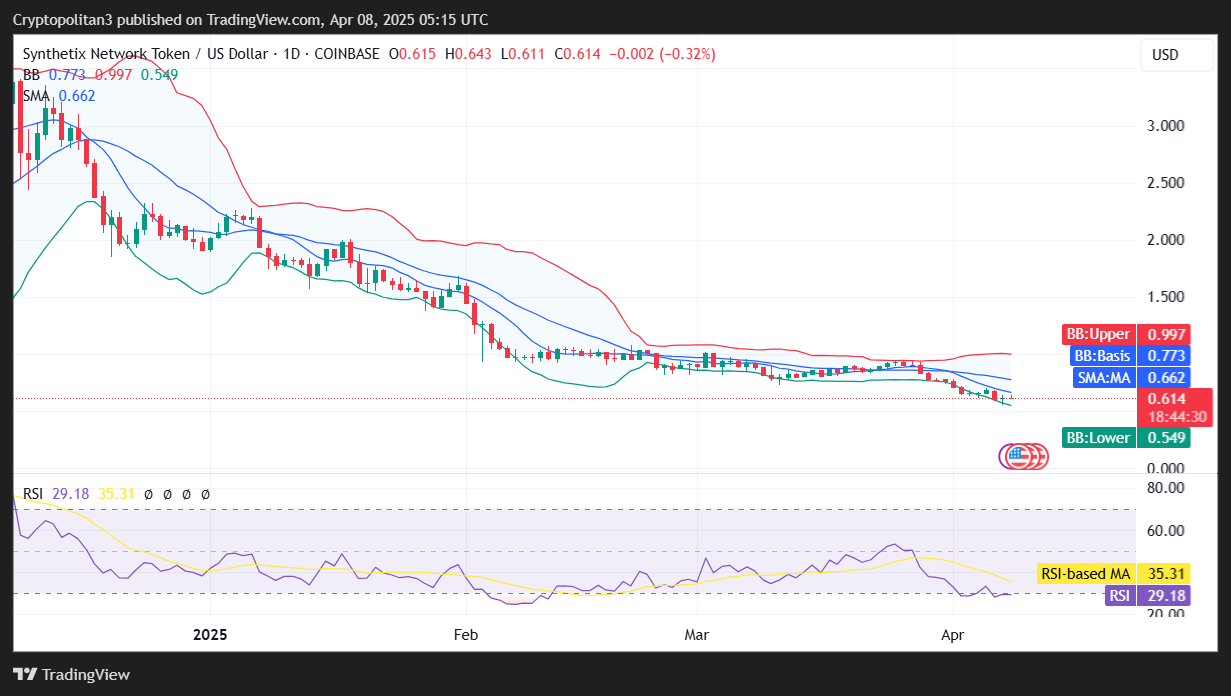Image resolution: width=1231 pixels, height=696 pixels.
Task: Click the US flag event icon
Action: pyautogui.click(x=1017, y=457)
